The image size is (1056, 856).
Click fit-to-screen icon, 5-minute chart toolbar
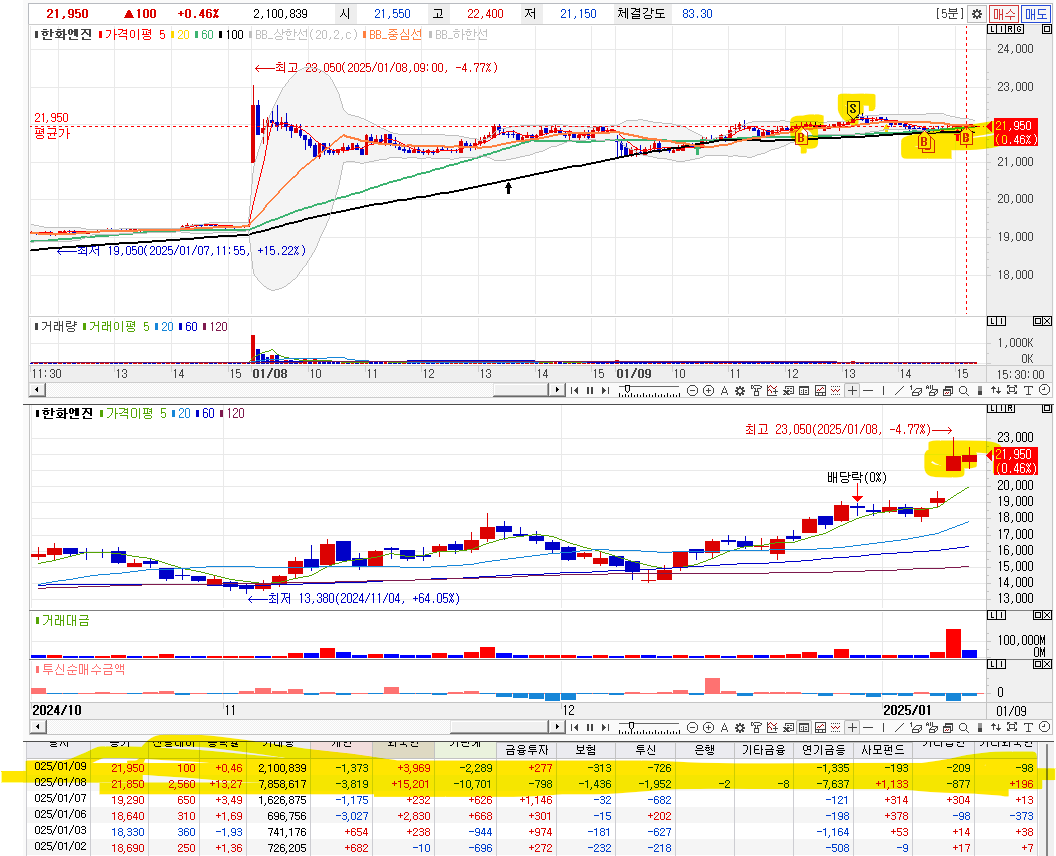1012,391
